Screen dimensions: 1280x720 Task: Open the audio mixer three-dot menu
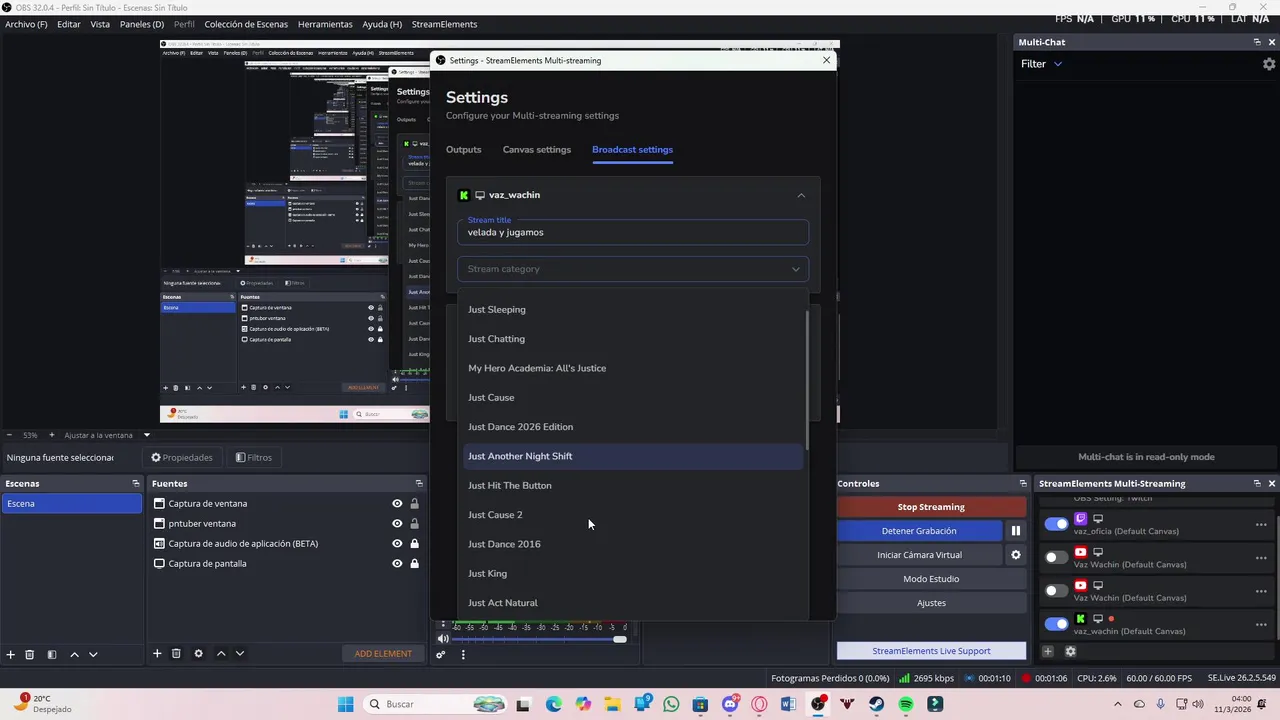463,655
